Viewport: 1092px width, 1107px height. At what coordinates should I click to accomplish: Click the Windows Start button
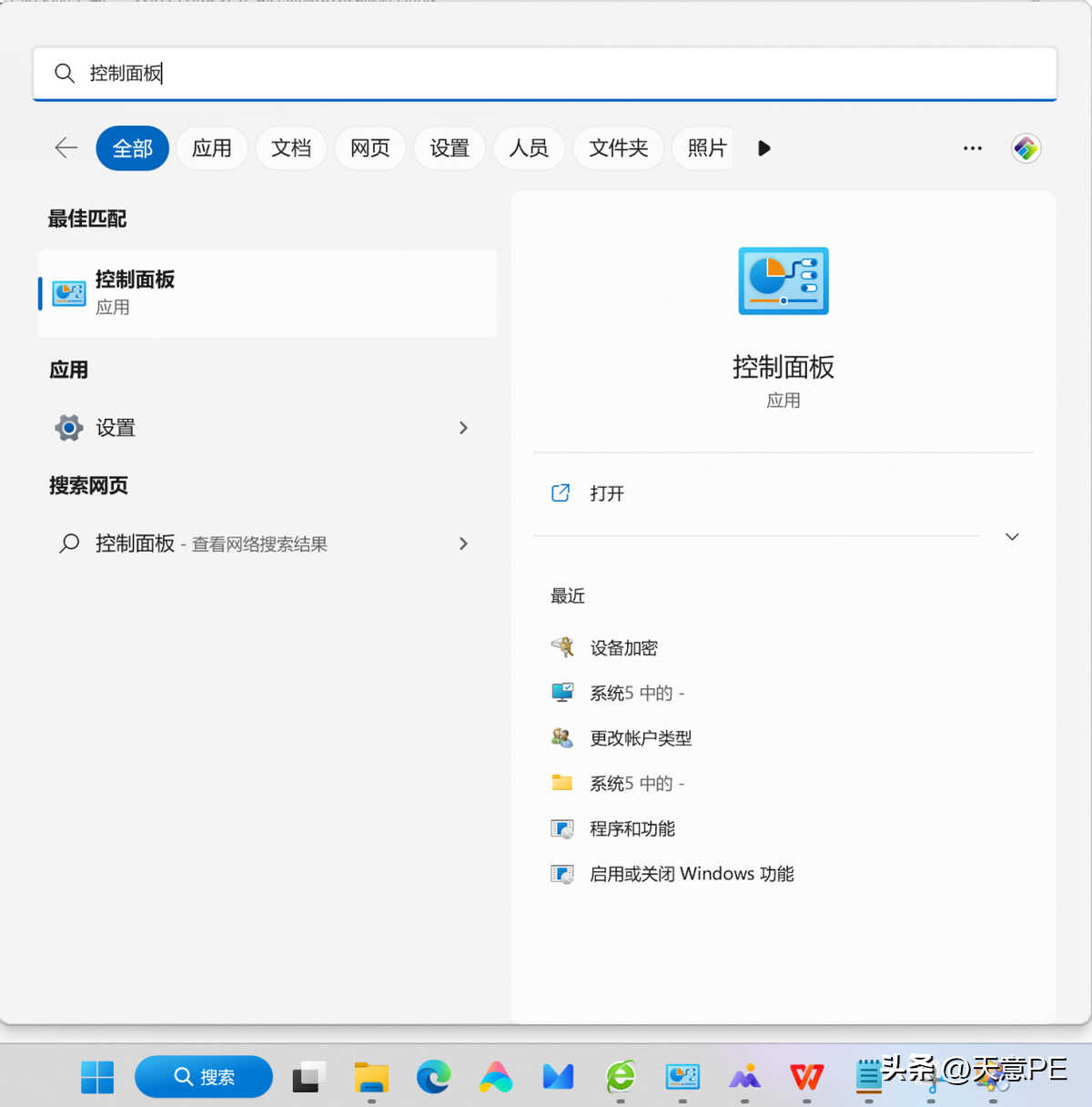click(x=97, y=1077)
